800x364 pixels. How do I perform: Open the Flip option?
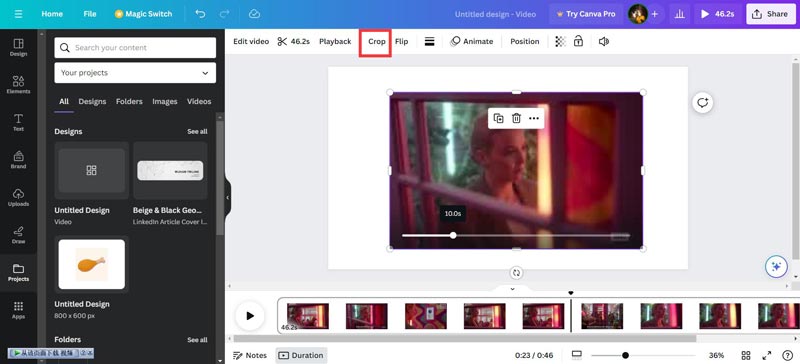click(402, 41)
